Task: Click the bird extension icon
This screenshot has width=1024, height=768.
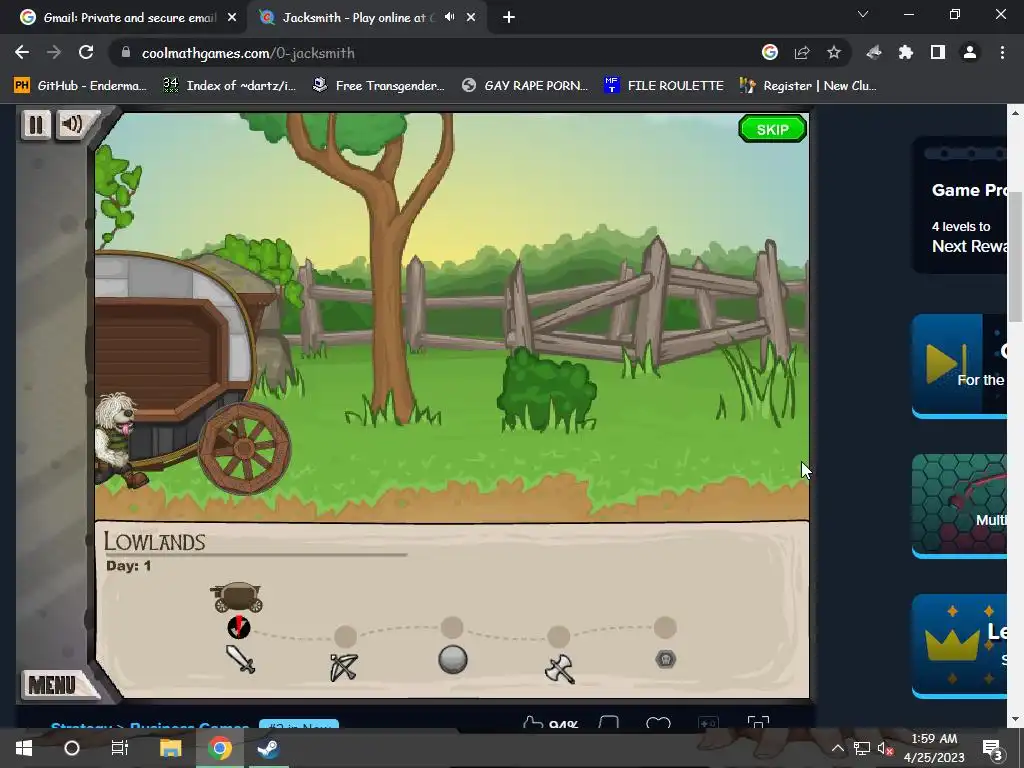Action: coord(874,52)
